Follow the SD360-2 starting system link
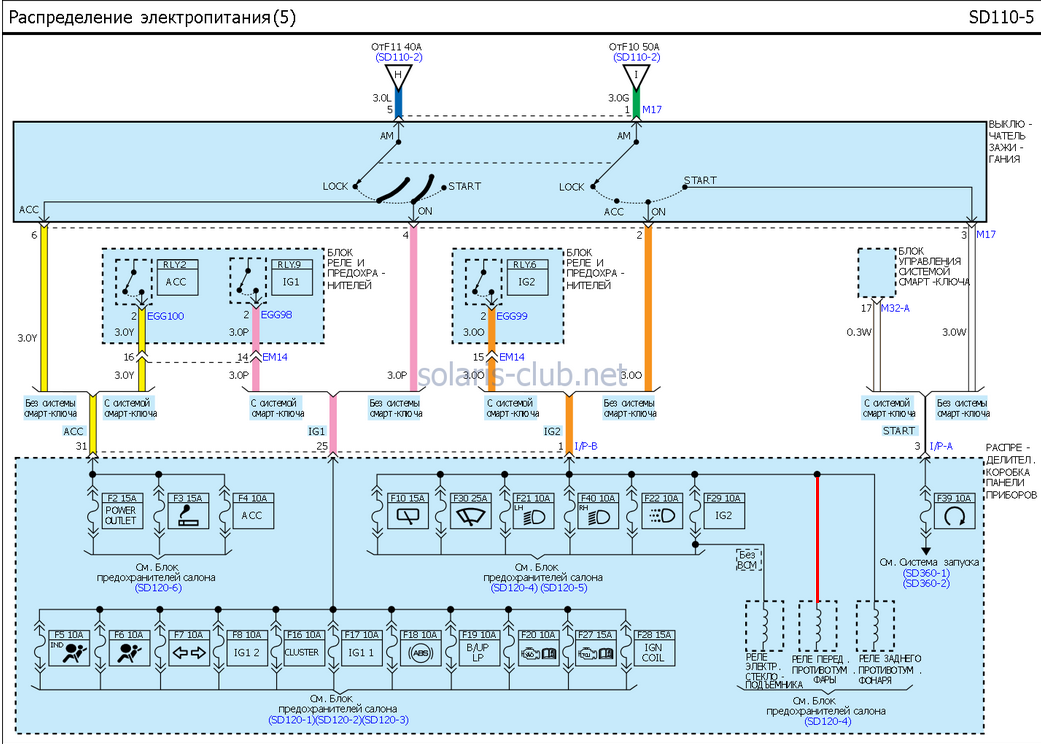The width and height of the screenshot is (1041, 744). pos(926,583)
